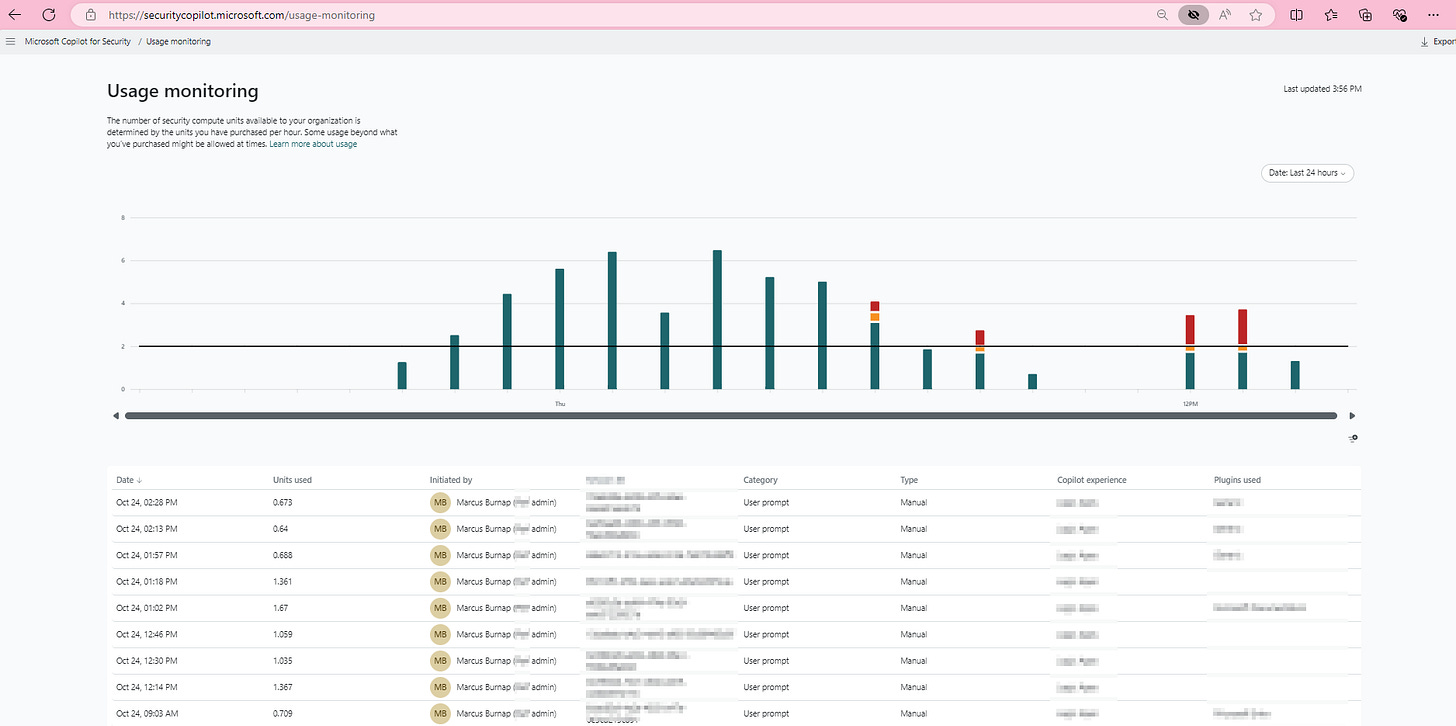Select the Usage monitoring breadcrumb
This screenshot has height=726, width=1456.
coord(178,42)
